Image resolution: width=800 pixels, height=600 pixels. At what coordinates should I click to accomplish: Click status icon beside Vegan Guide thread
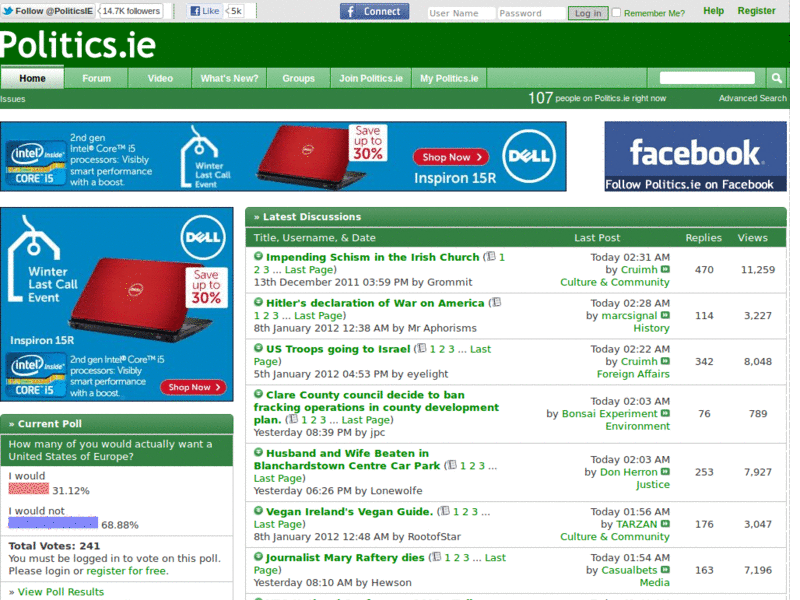point(258,511)
